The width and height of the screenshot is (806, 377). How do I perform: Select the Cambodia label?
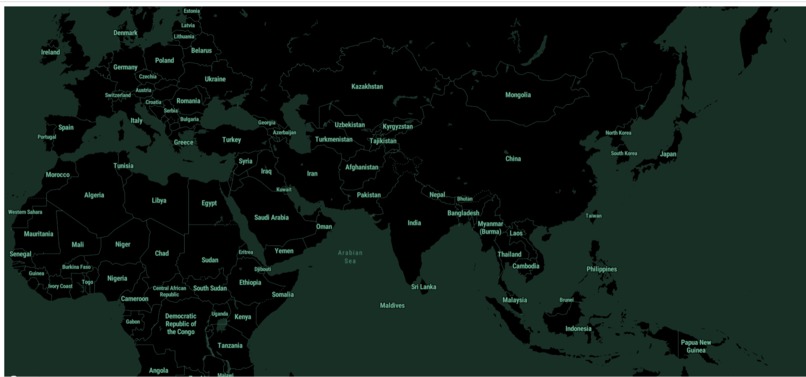pos(526,266)
